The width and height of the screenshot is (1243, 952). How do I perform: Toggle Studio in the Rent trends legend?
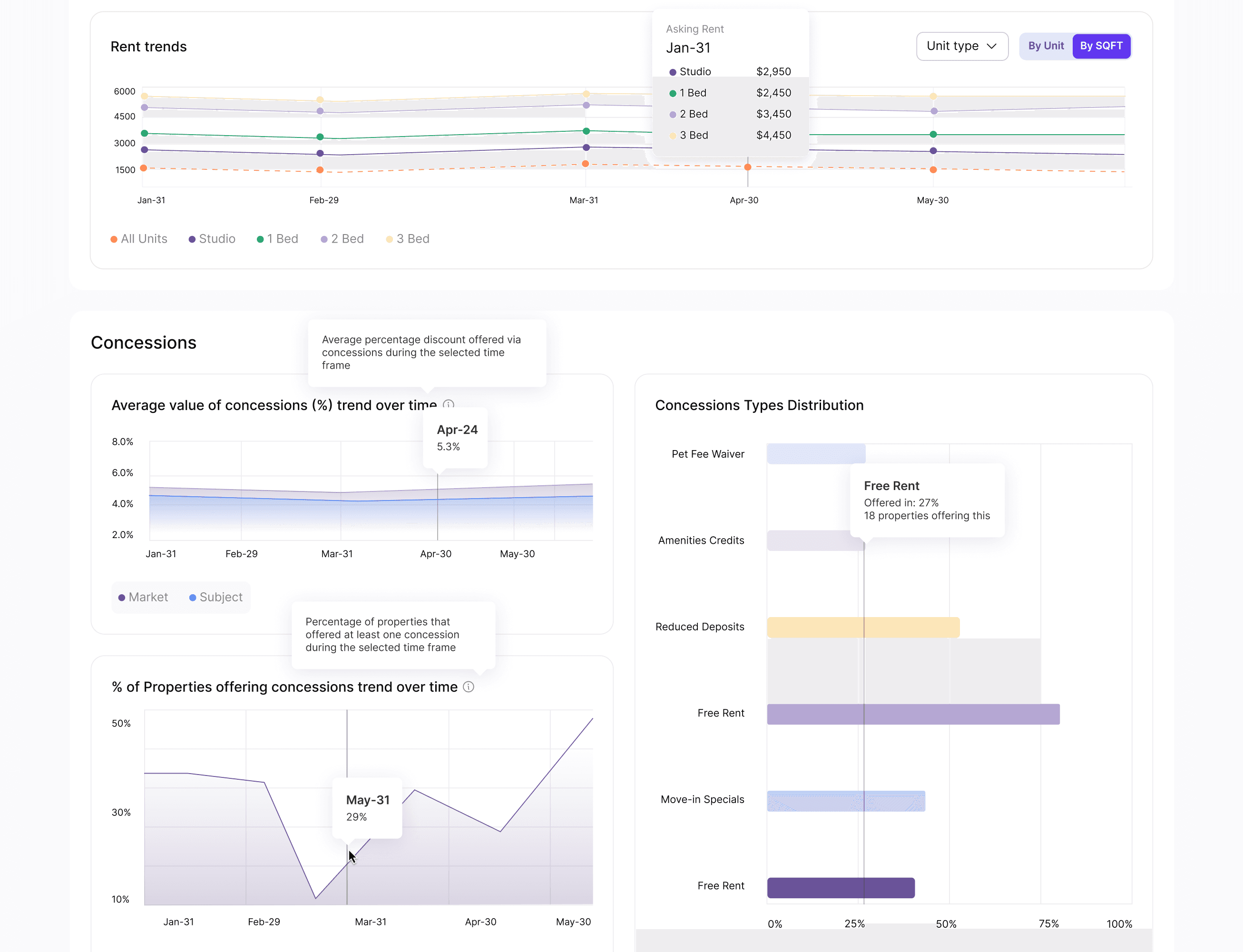(212, 238)
